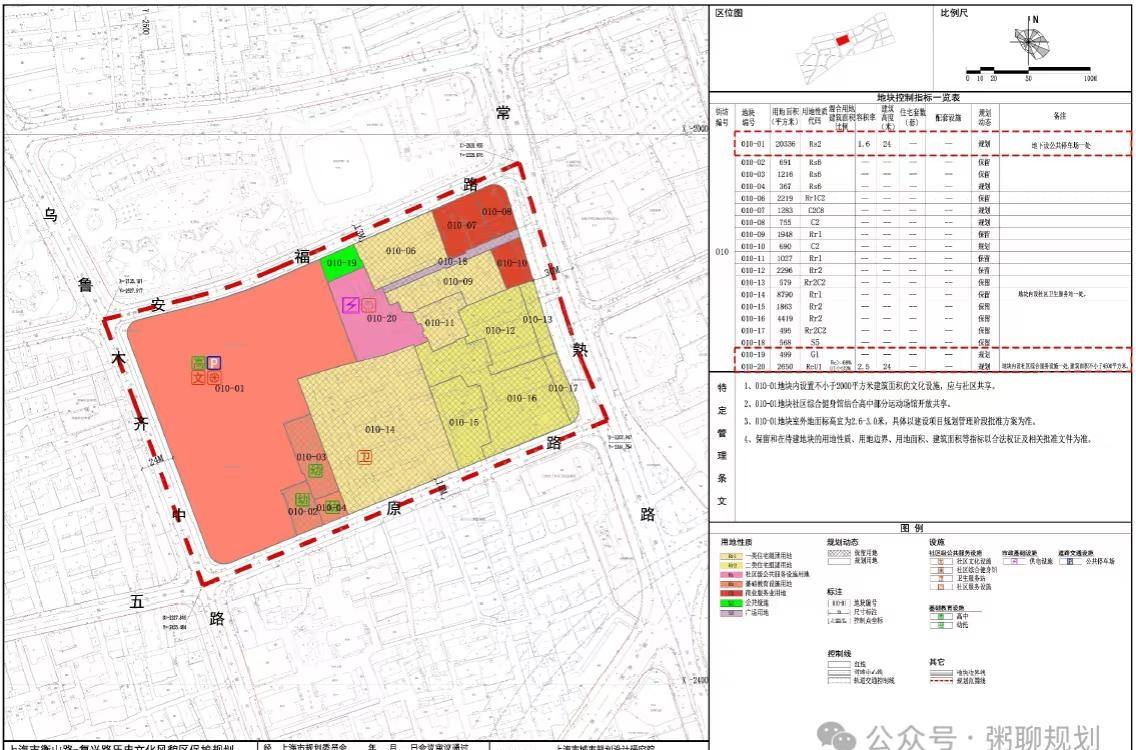Click the 轨道交通控制线 legend symbol
This screenshot has height=750, width=1136.
839,680
